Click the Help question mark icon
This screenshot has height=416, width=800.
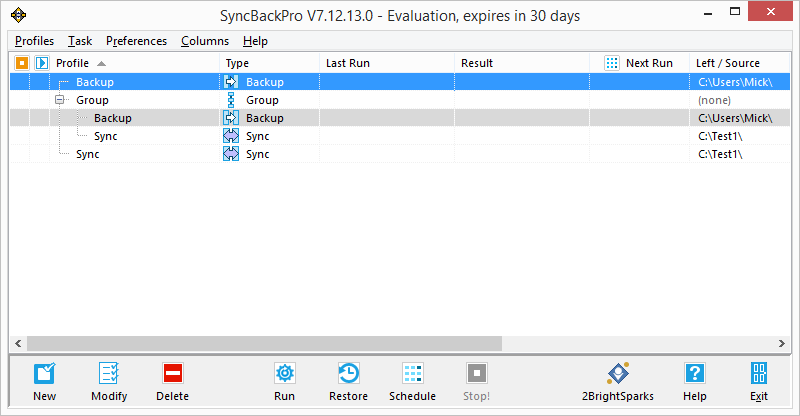[x=694, y=374]
